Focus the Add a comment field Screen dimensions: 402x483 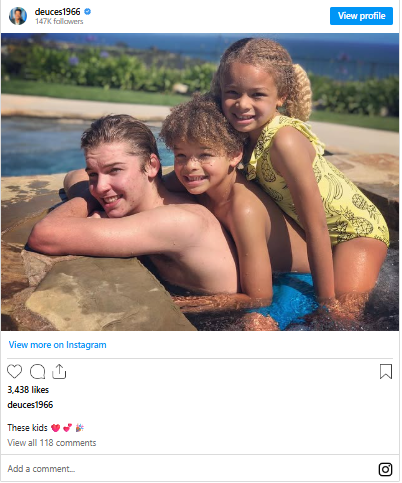click(x=190, y=469)
